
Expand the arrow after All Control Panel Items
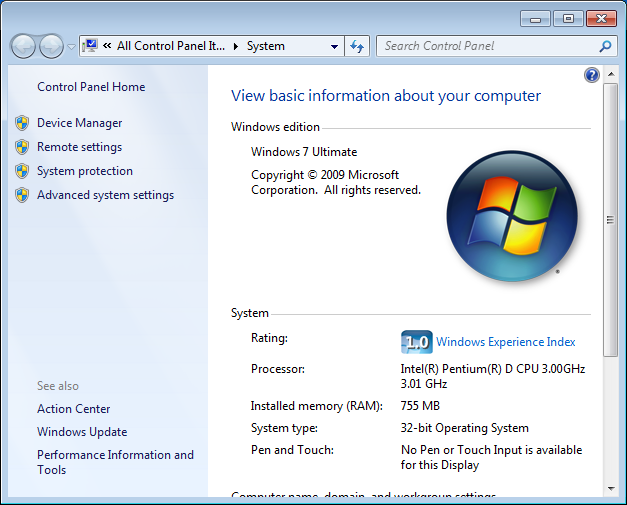pos(236,46)
